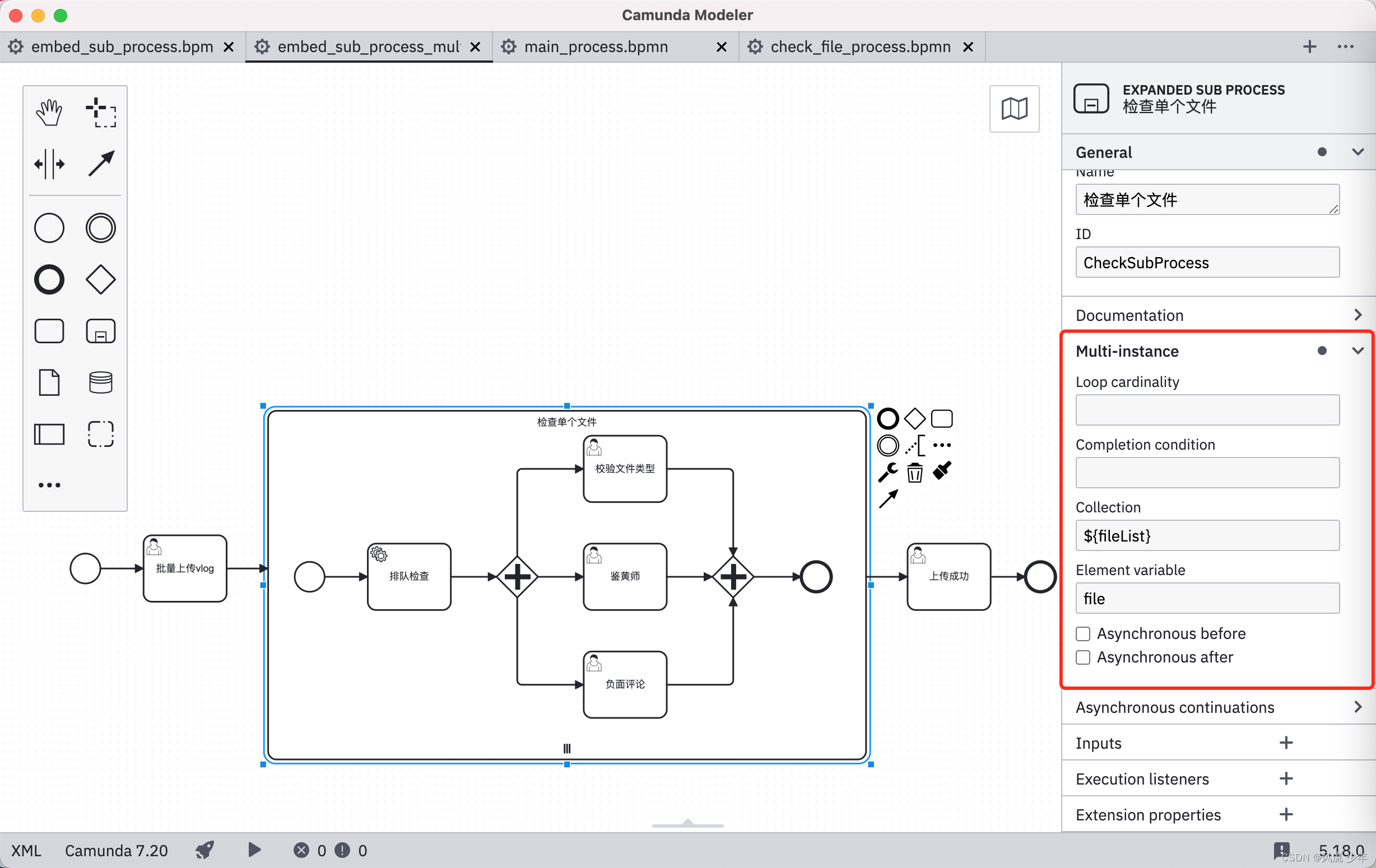Create a data store reference from the palette

coord(101,382)
